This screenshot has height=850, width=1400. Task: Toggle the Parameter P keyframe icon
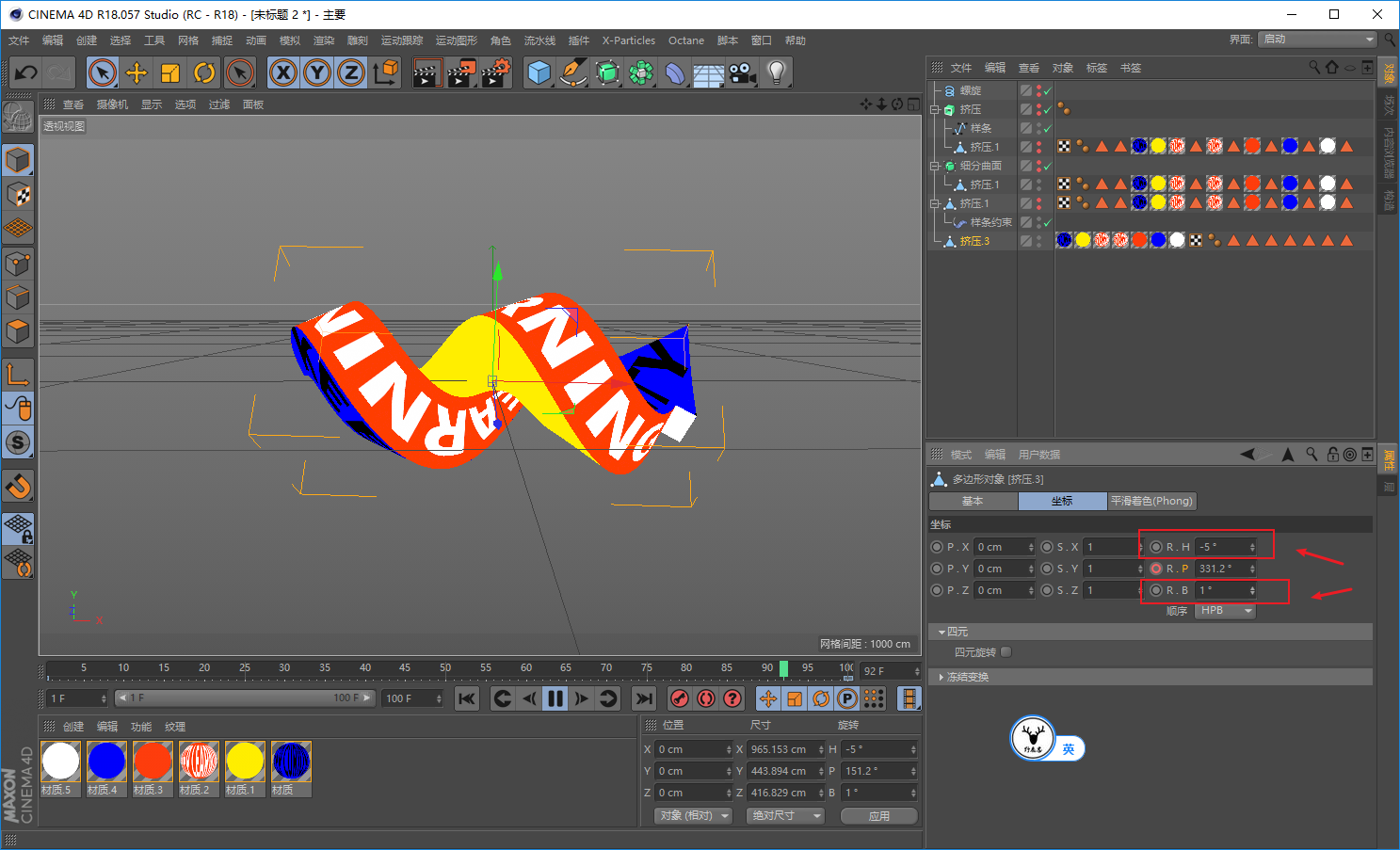(847, 698)
